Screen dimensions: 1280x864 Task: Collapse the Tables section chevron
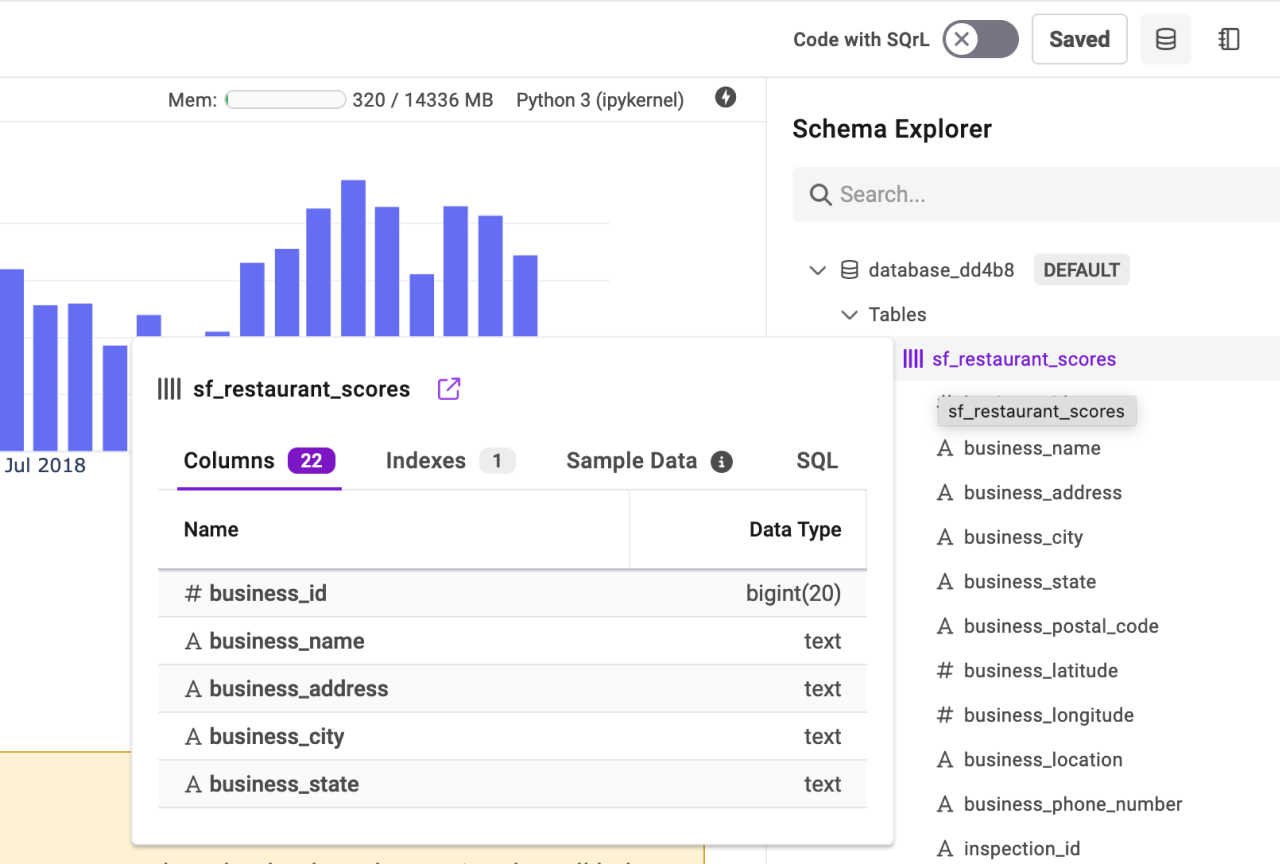(849, 314)
